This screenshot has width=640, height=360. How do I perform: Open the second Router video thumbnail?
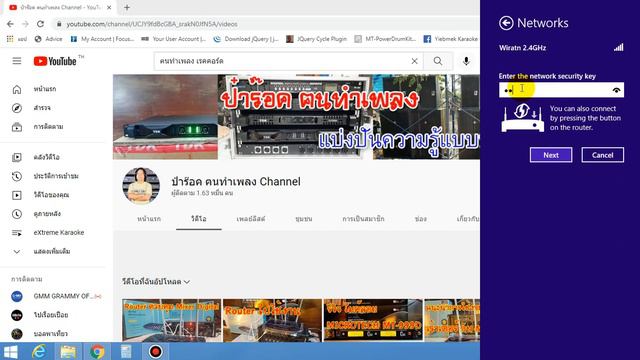272,320
